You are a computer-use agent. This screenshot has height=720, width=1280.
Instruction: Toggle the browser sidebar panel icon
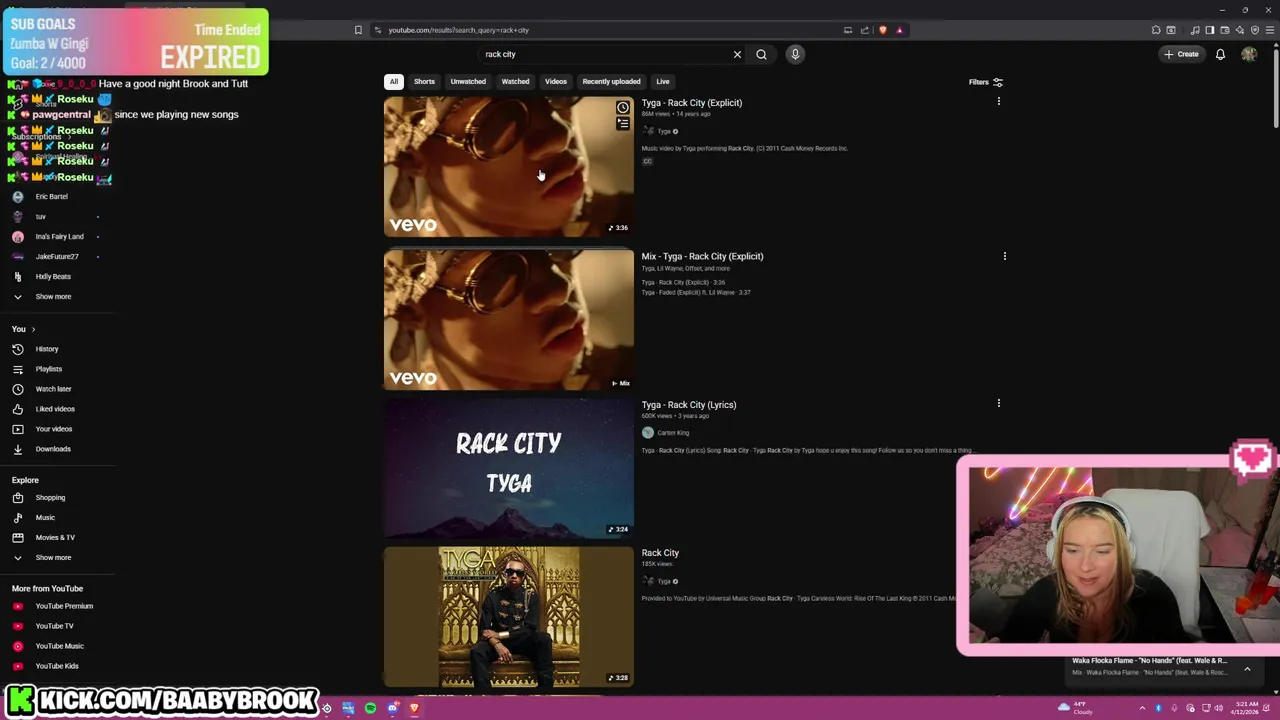pyautogui.click(x=1209, y=30)
